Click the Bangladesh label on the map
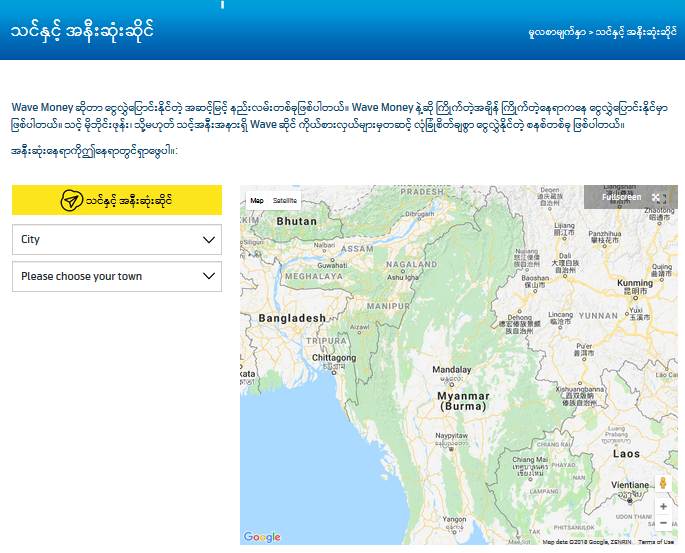The width and height of the screenshot is (685, 553). tap(292, 318)
